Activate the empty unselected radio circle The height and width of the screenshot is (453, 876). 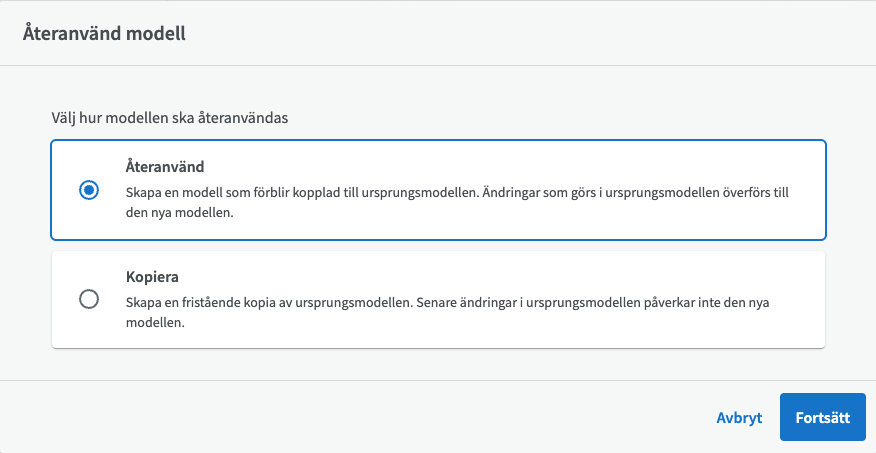tap(89, 299)
